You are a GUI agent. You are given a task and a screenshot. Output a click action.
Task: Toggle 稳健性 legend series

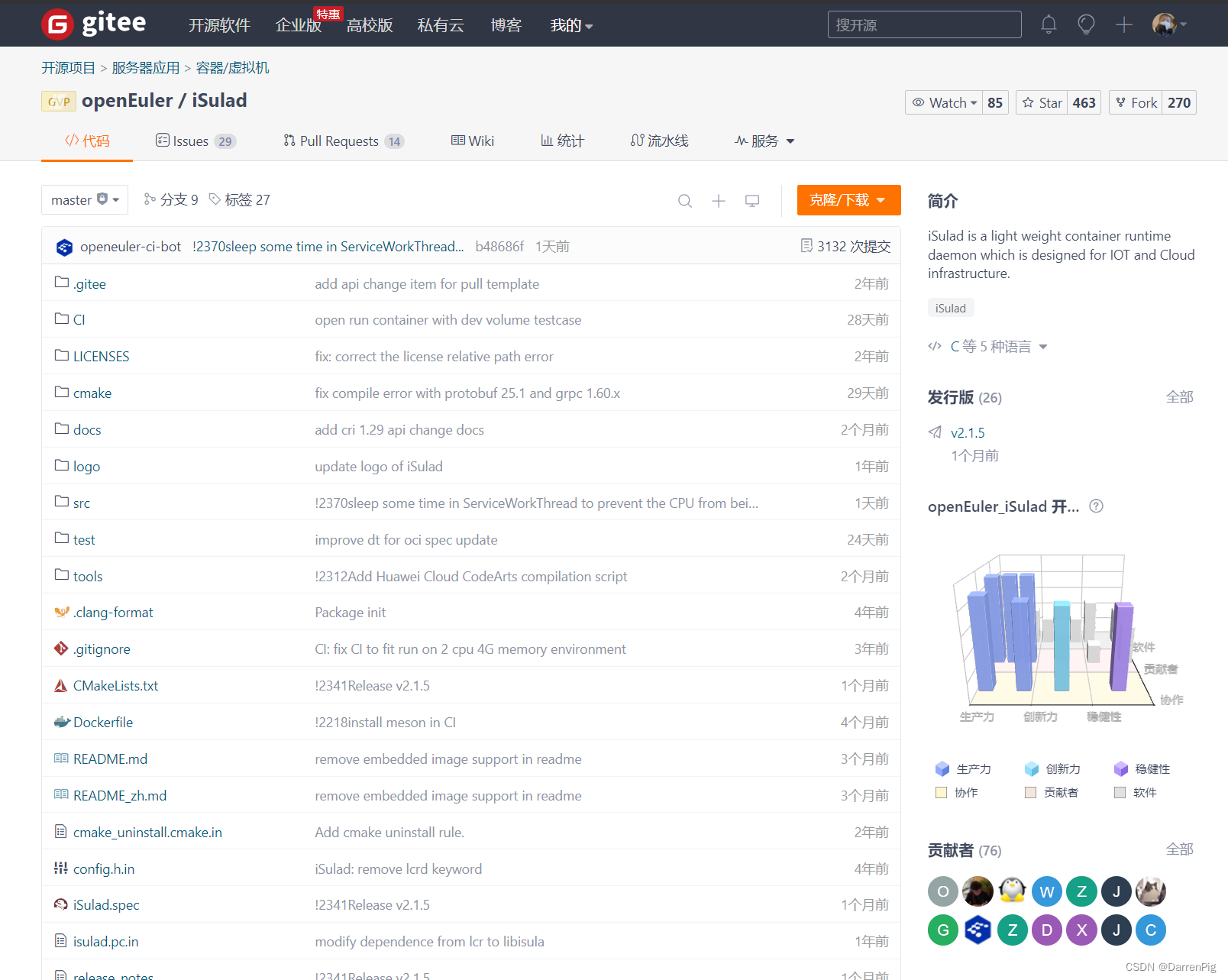pos(1142,768)
